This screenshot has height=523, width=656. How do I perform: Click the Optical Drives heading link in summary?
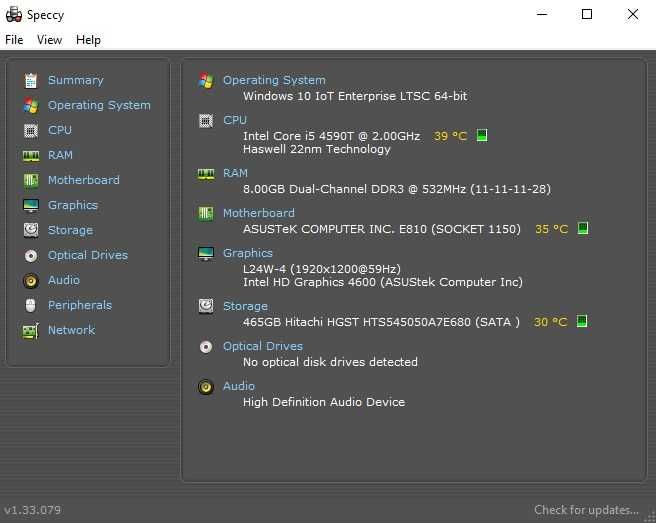click(263, 346)
